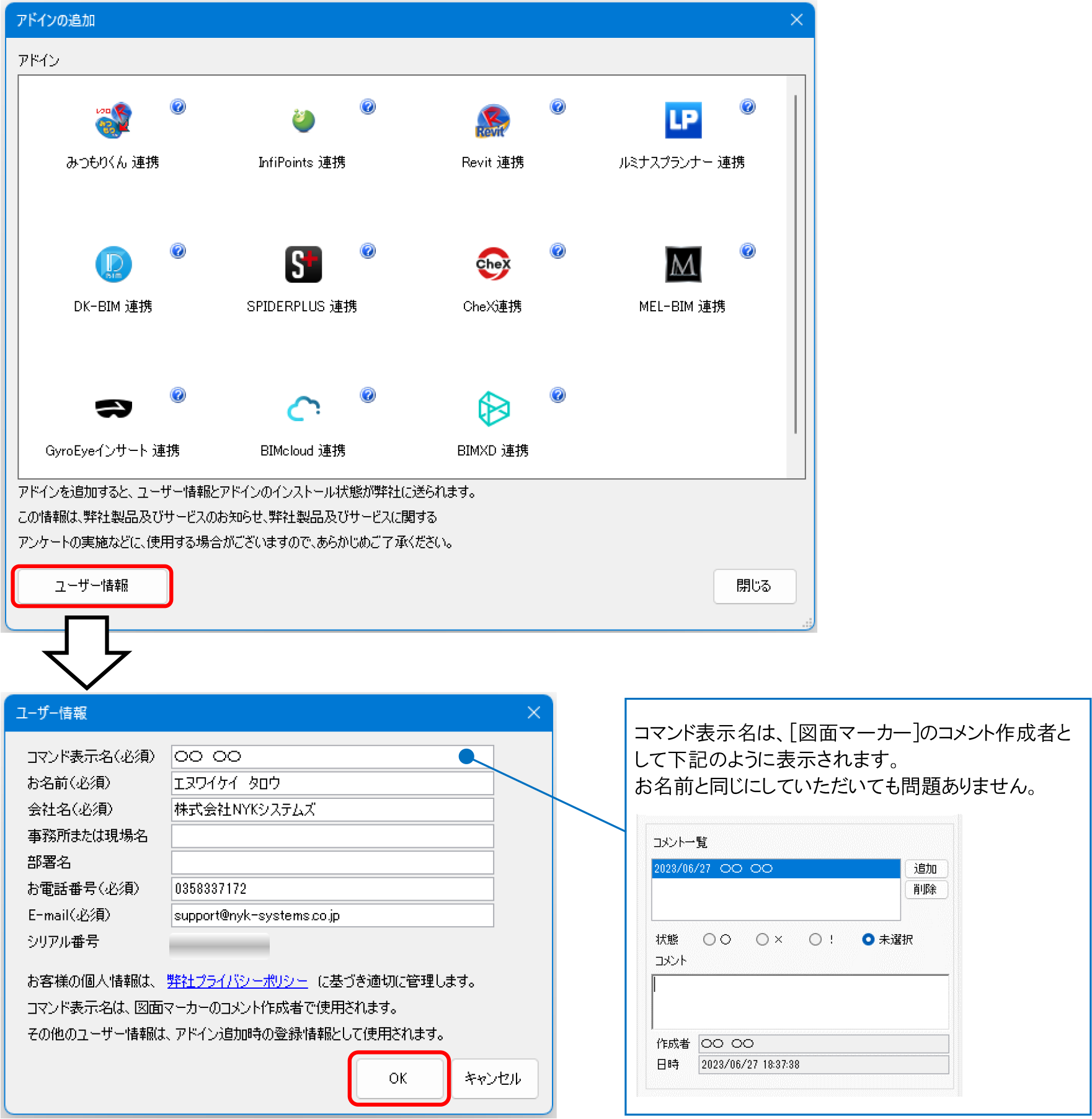
Task: Click 追加 button in comment list
Action: (926, 869)
